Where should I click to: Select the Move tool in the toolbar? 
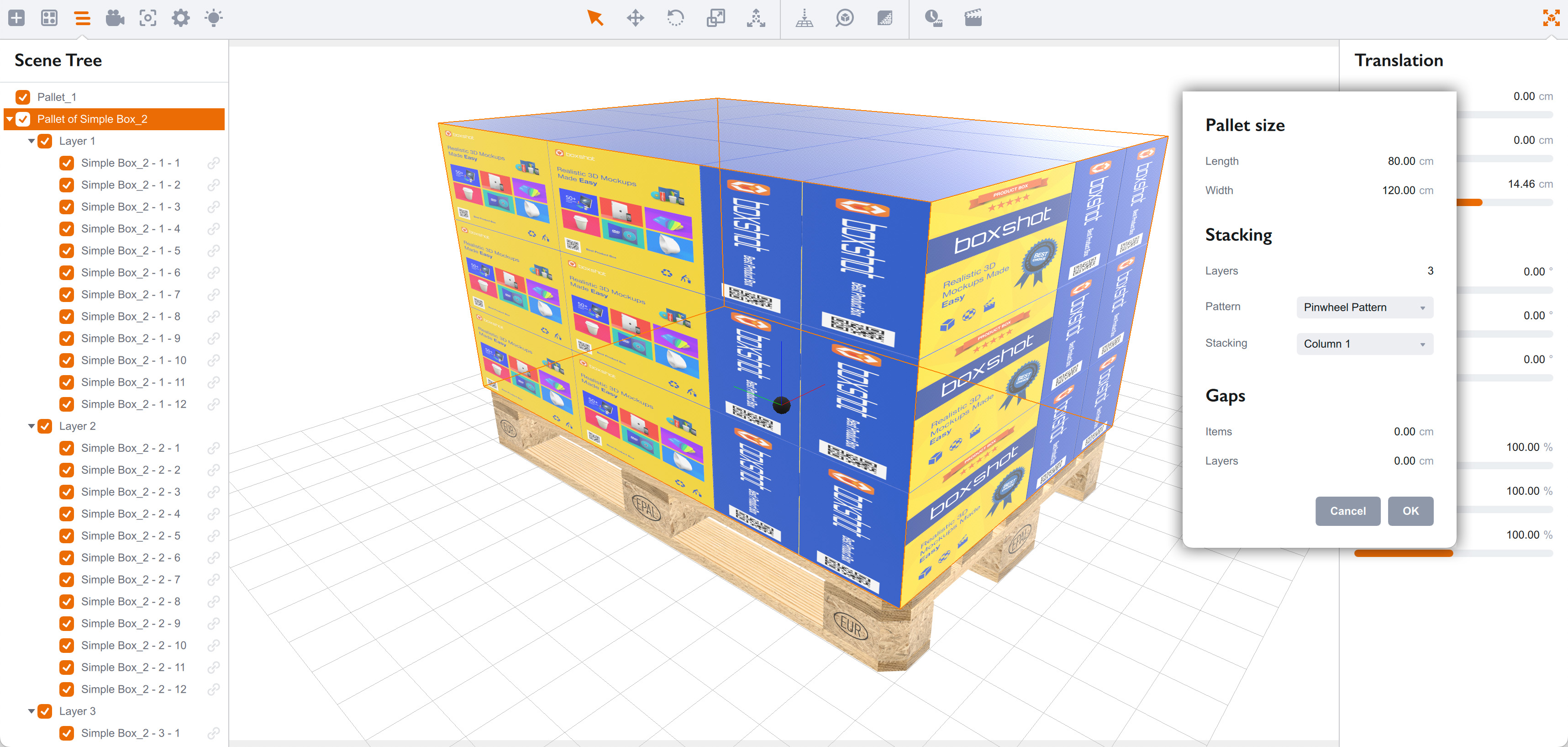[636, 18]
